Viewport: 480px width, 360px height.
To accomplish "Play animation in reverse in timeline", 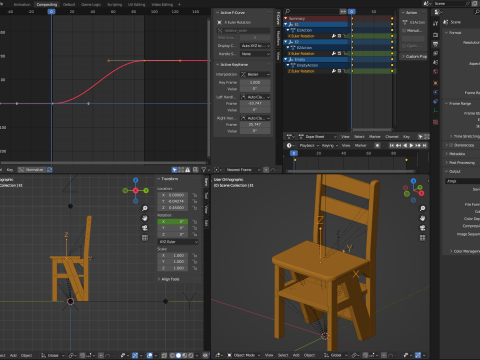I will (x=405, y=145).
